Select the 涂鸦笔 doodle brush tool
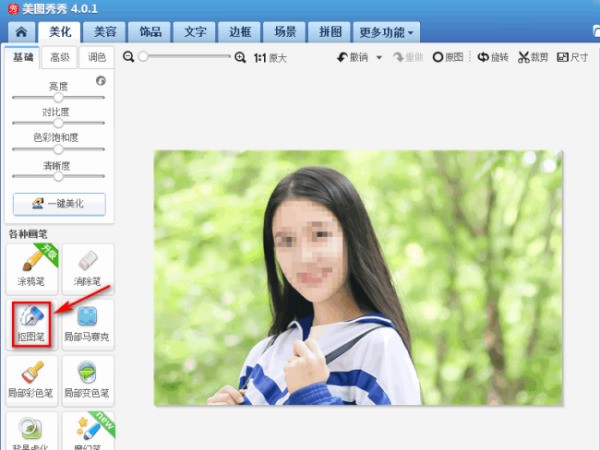Screen dimensions: 600x450 coord(32,267)
